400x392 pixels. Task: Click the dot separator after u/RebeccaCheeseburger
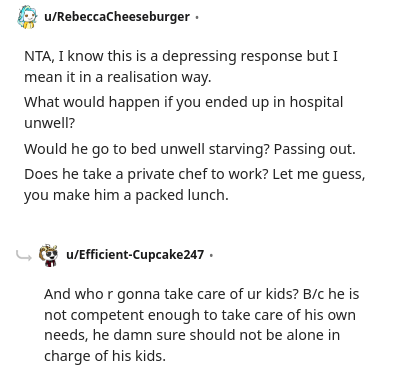197,17
